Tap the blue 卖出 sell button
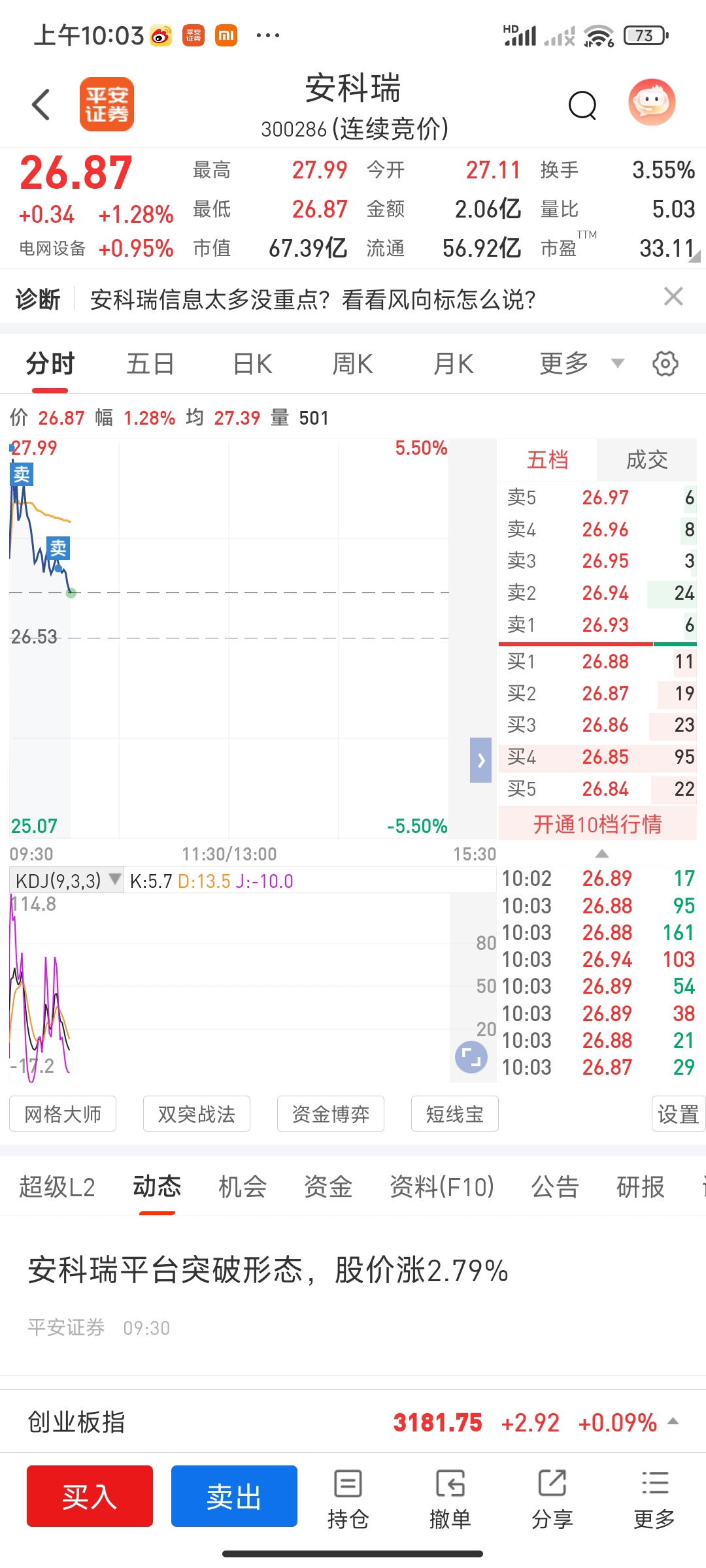Screen dimensions: 706x1568 (234, 1496)
